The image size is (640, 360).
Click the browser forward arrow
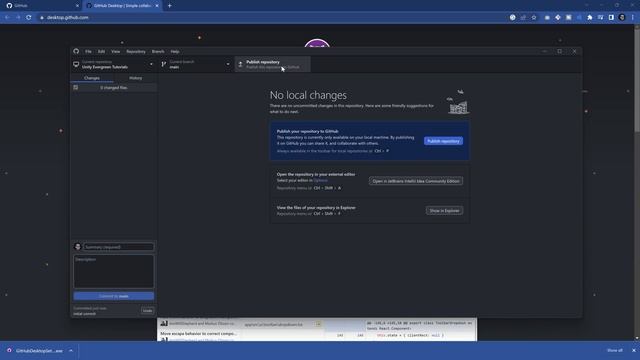18,18
